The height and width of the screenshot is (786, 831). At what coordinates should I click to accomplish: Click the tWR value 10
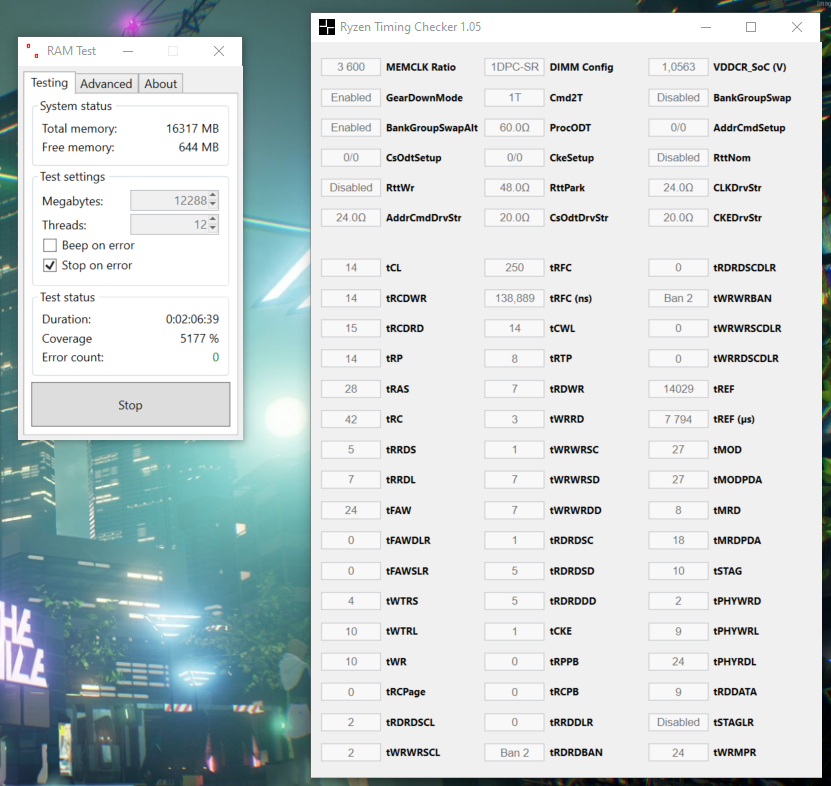click(351, 661)
